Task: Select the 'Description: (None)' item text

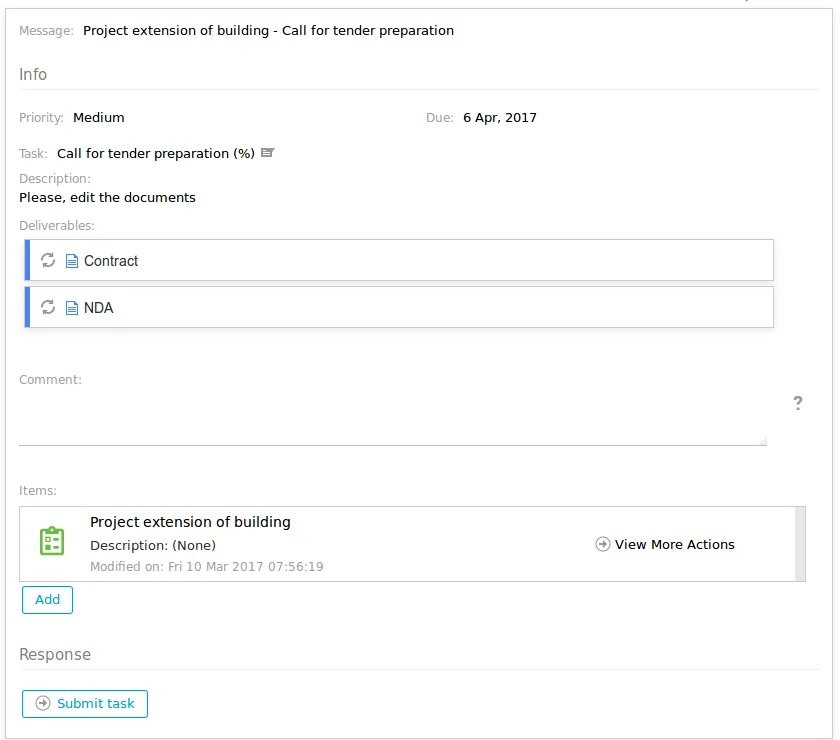Action: [153, 545]
